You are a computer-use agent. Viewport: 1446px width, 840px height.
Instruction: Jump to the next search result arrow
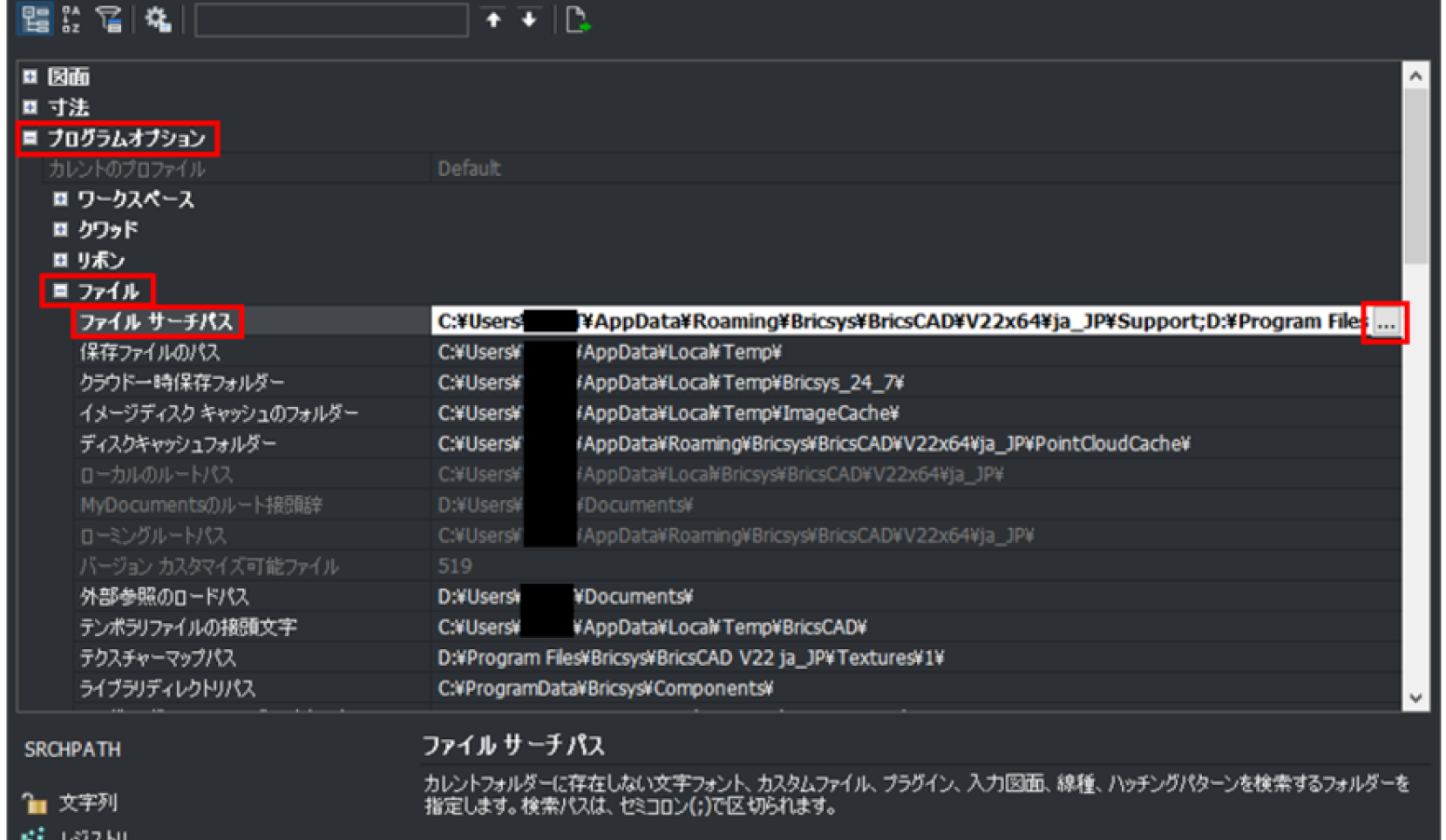[529, 19]
